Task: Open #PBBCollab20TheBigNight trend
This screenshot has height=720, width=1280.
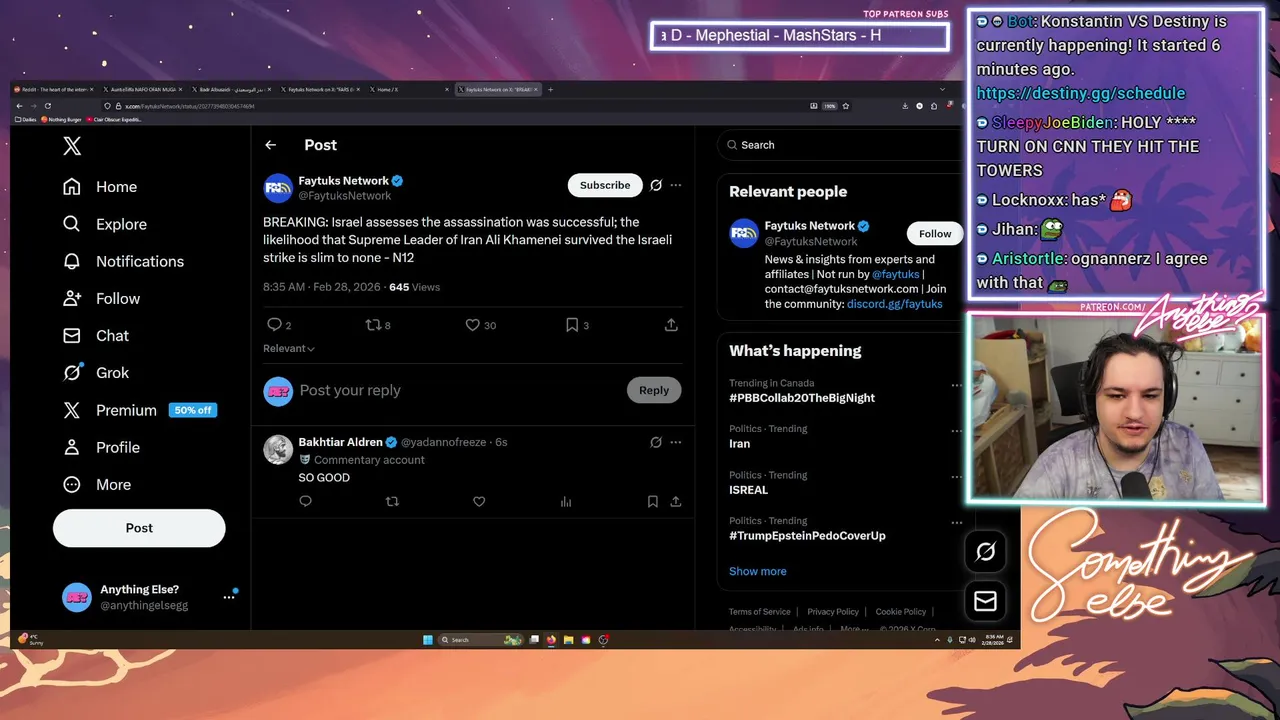Action: (x=802, y=398)
